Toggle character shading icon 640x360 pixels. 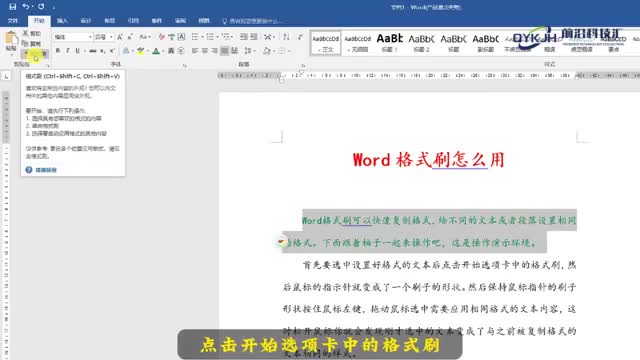click(171, 51)
